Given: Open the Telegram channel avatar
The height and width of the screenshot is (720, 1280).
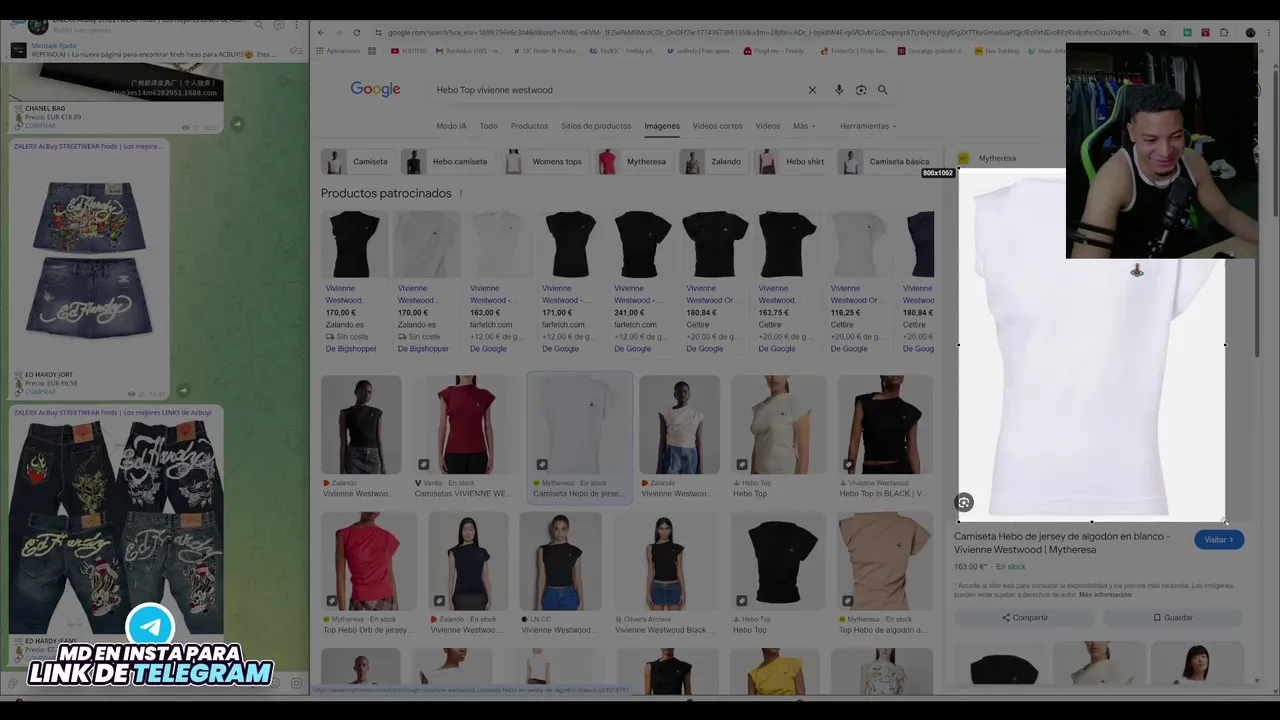Looking at the screenshot, I should coord(38,25).
